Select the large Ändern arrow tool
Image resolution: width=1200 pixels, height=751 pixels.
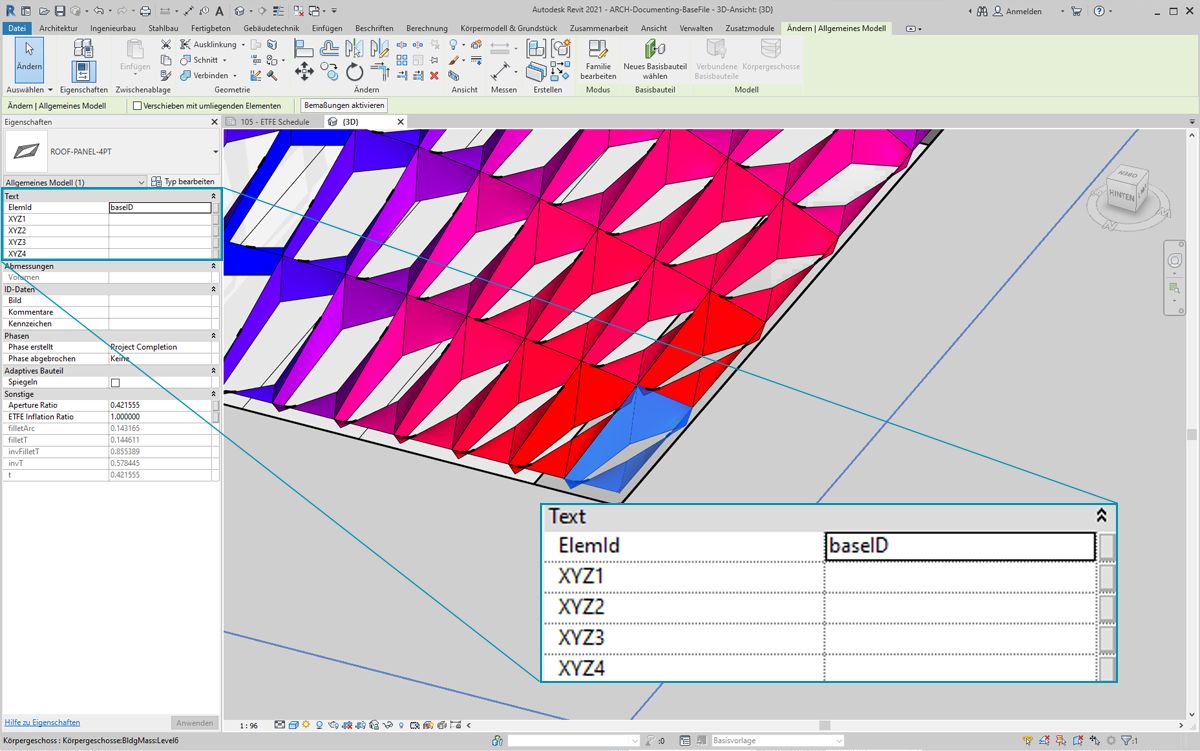click(x=29, y=59)
